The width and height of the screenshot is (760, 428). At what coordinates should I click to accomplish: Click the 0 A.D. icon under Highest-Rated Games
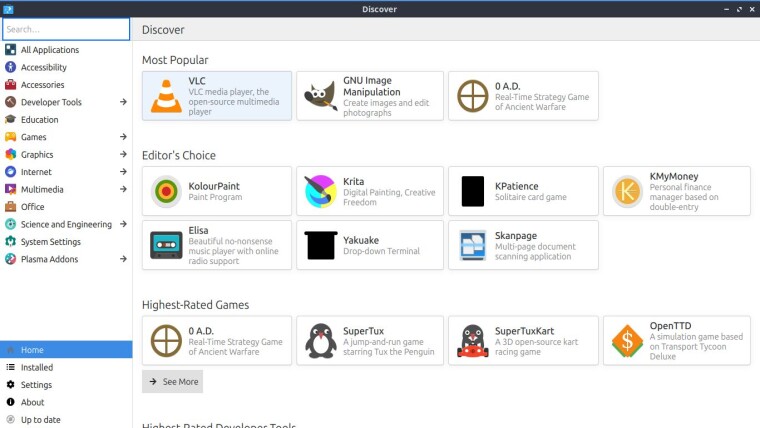tap(166, 341)
